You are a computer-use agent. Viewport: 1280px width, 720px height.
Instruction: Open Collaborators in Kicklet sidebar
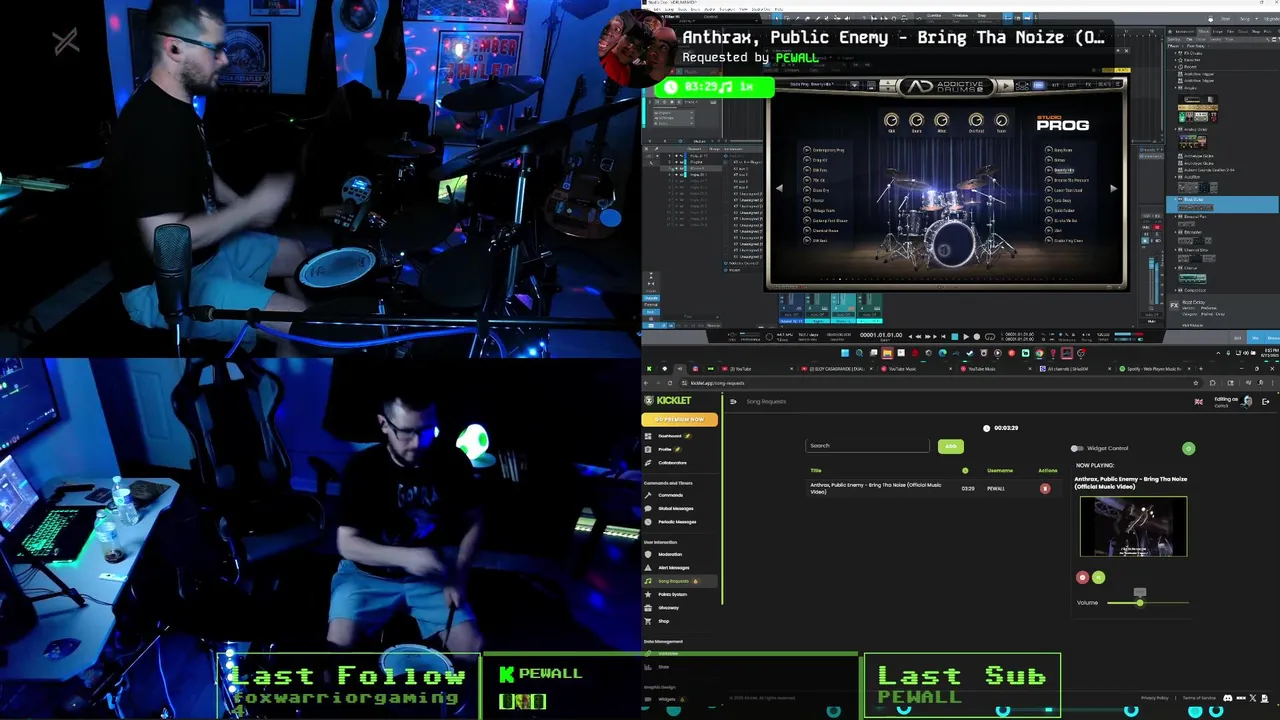pos(672,463)
